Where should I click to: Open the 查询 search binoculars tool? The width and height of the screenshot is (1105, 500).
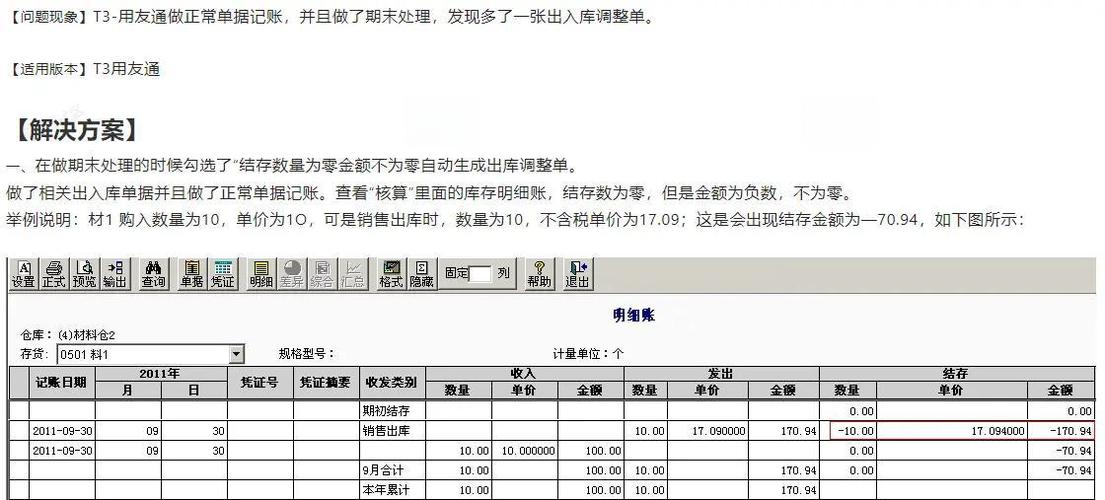click(153, 274)
